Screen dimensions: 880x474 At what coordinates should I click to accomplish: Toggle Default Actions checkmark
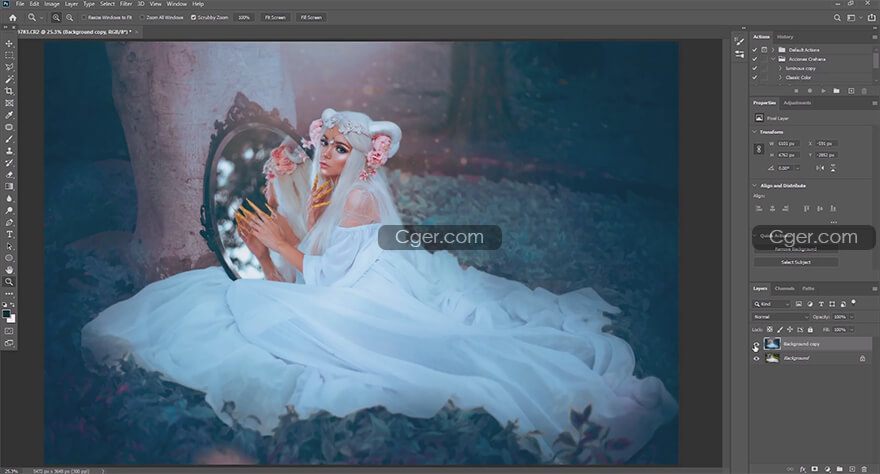coord(755,50)
